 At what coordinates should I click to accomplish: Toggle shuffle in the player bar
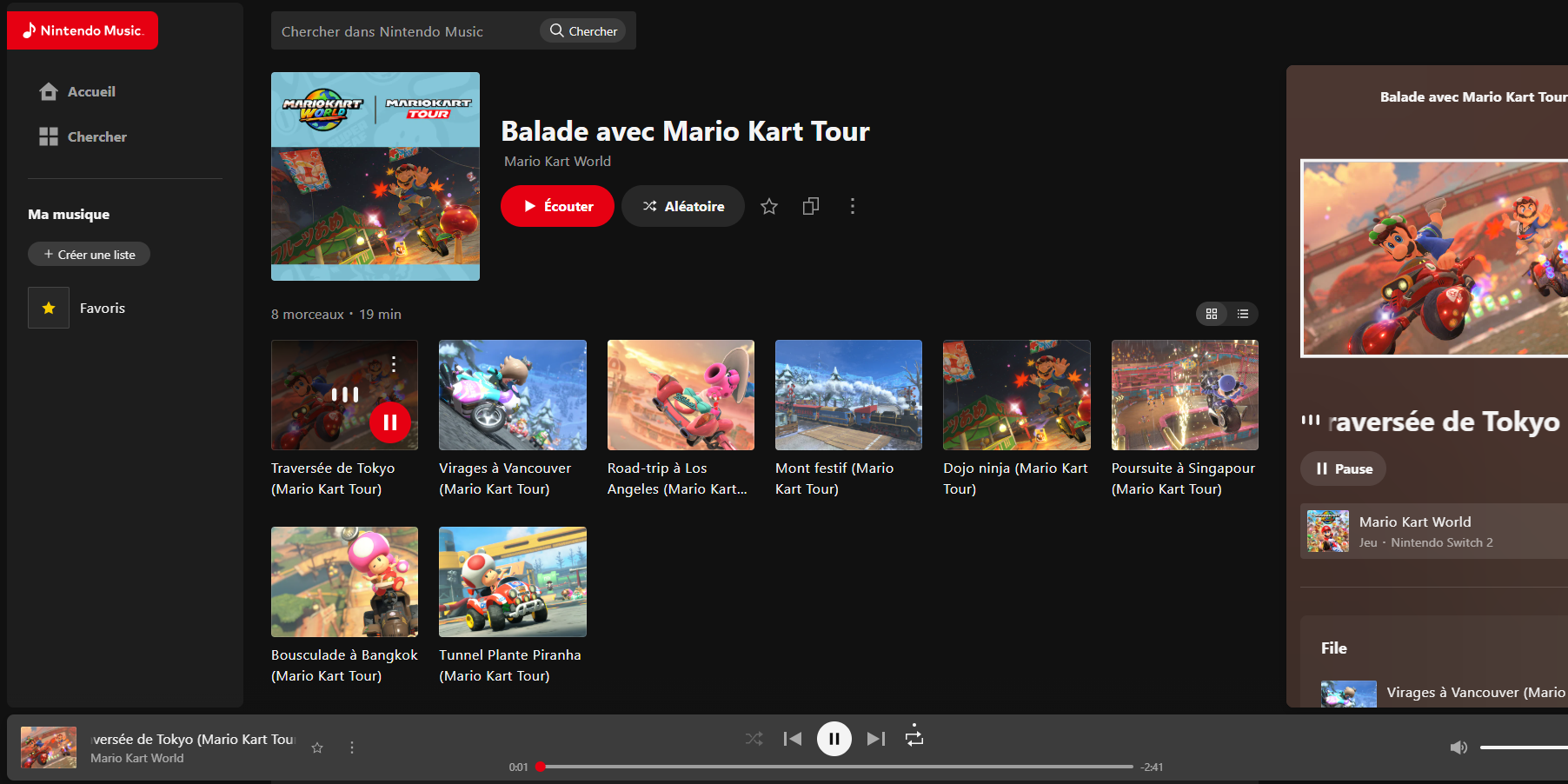(754, 739)
